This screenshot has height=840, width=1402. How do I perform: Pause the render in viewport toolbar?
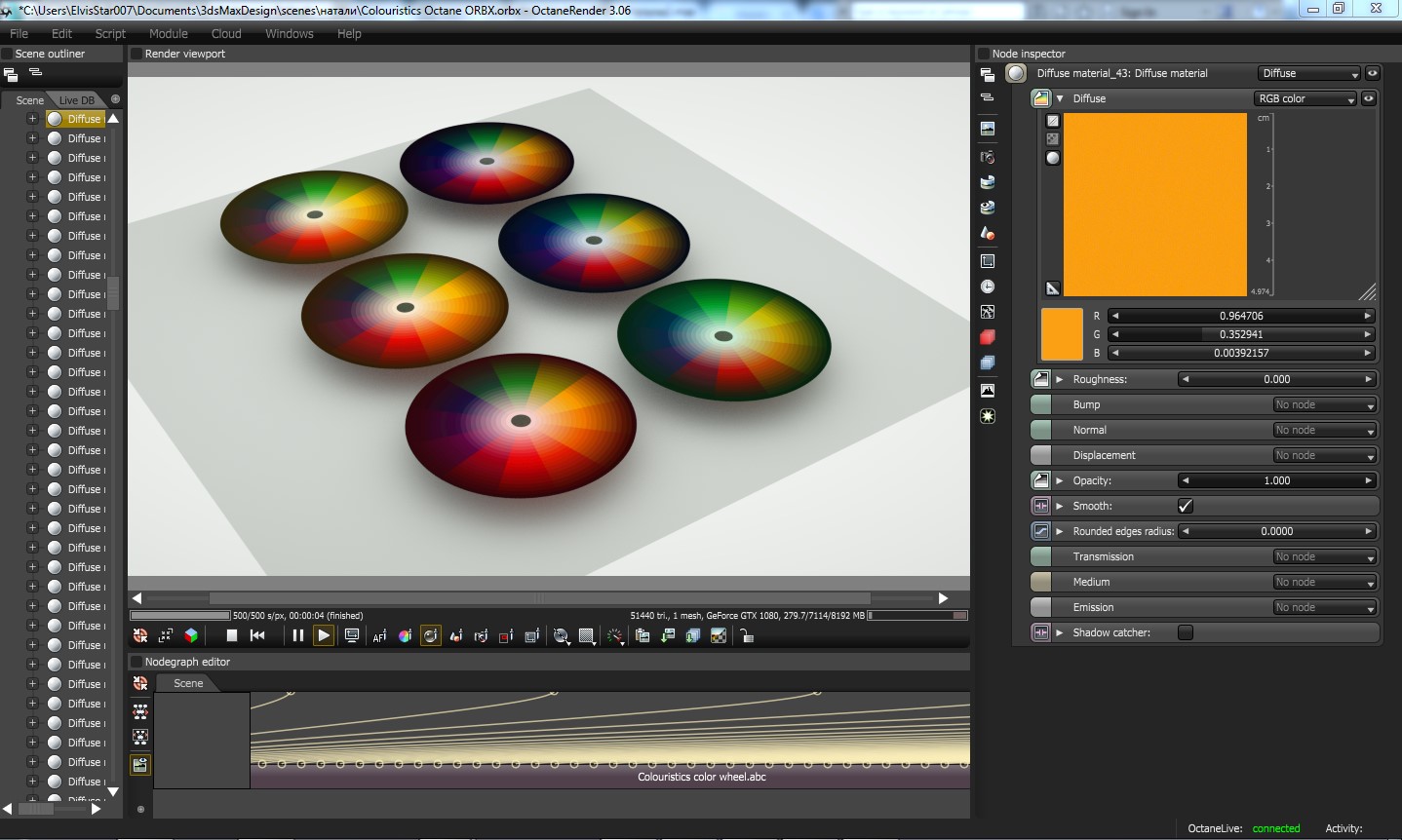point(297,636)
